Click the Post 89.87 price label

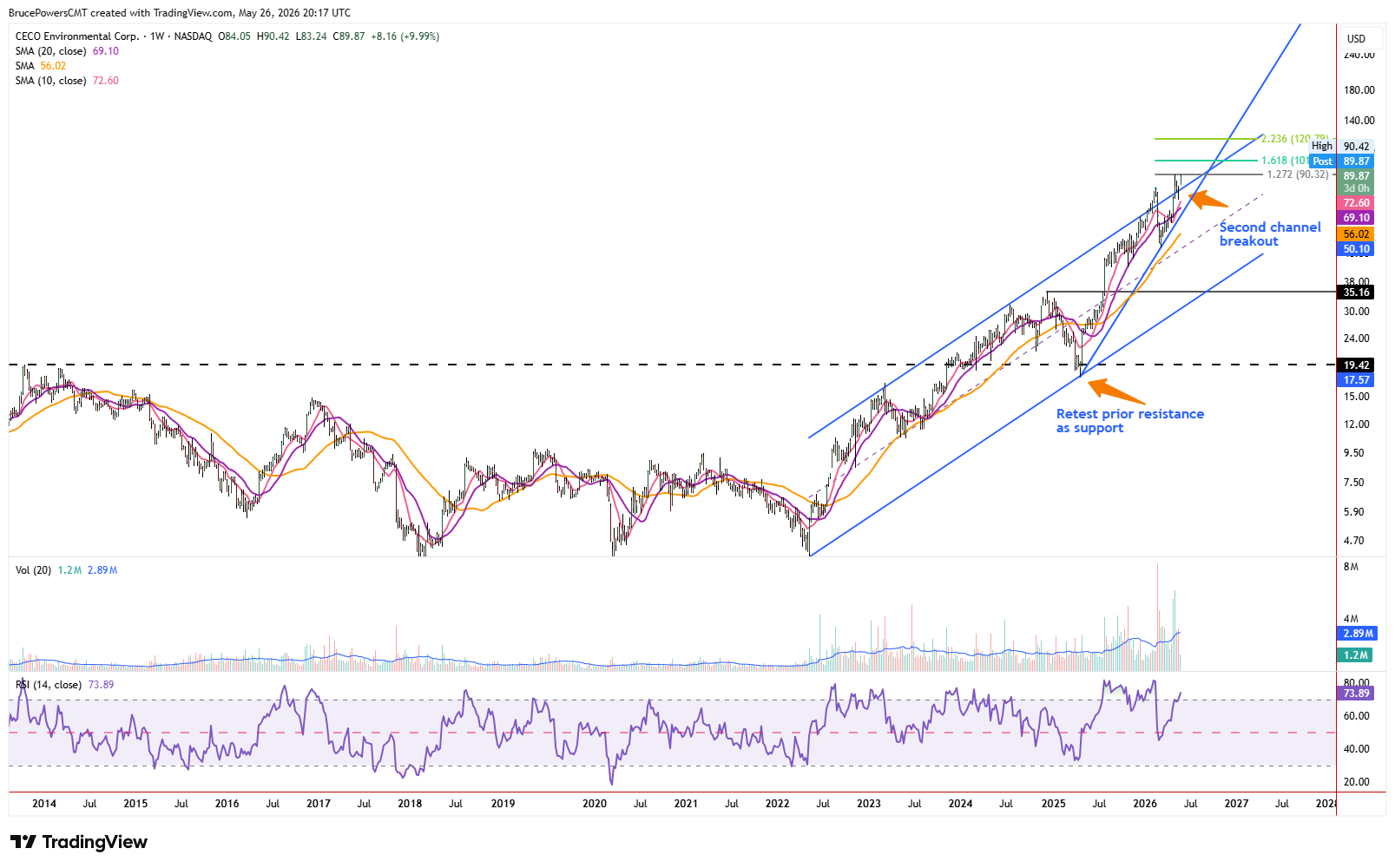pyautogui.click(x=1342, y=161)
